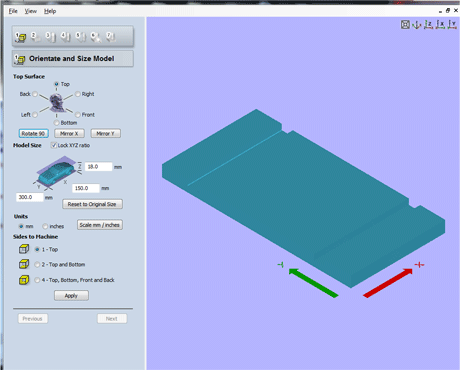Open step 2 icon in wizard toolbar
Image resolution: width=460 pixels, height=370 pixels.
tap(36, 37)
